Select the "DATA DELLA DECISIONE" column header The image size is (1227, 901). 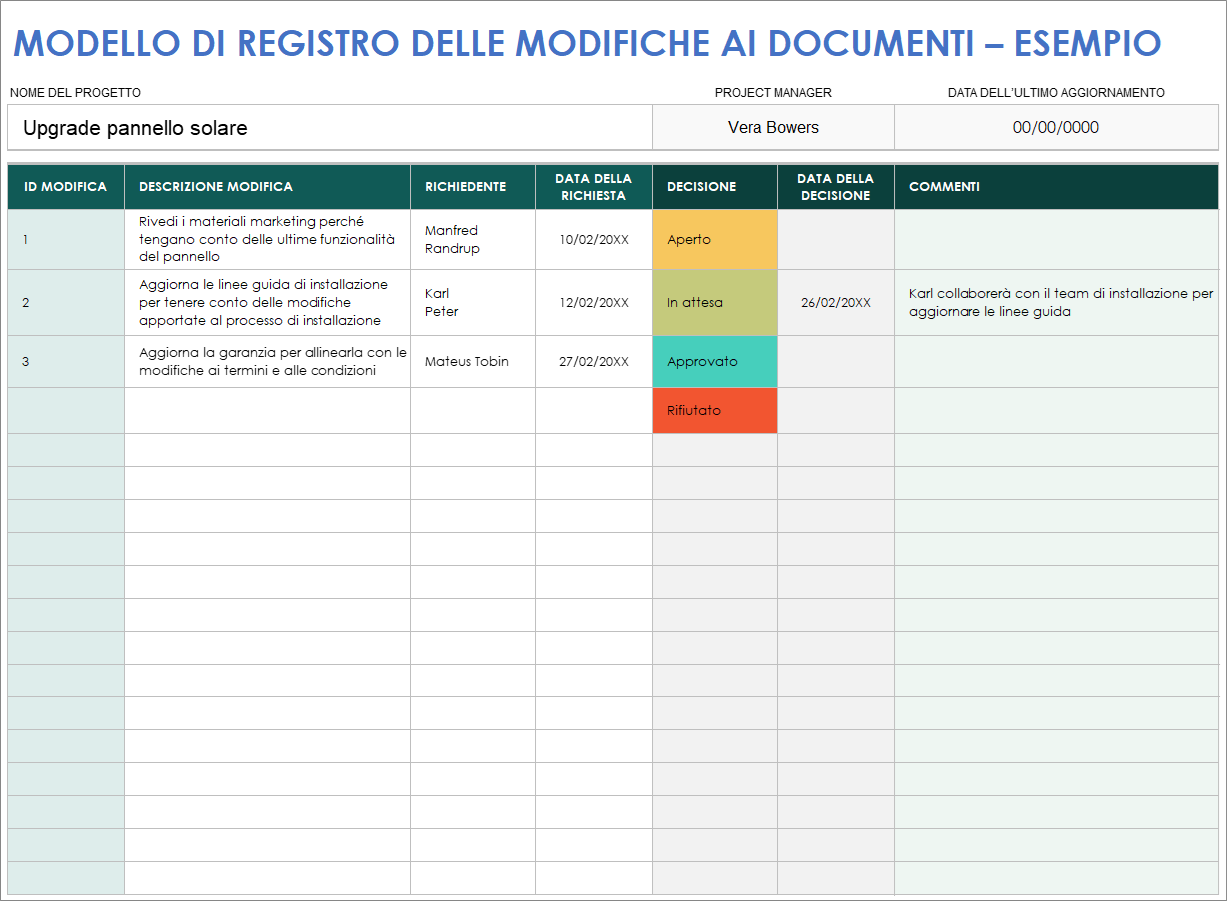coord(835,186)
